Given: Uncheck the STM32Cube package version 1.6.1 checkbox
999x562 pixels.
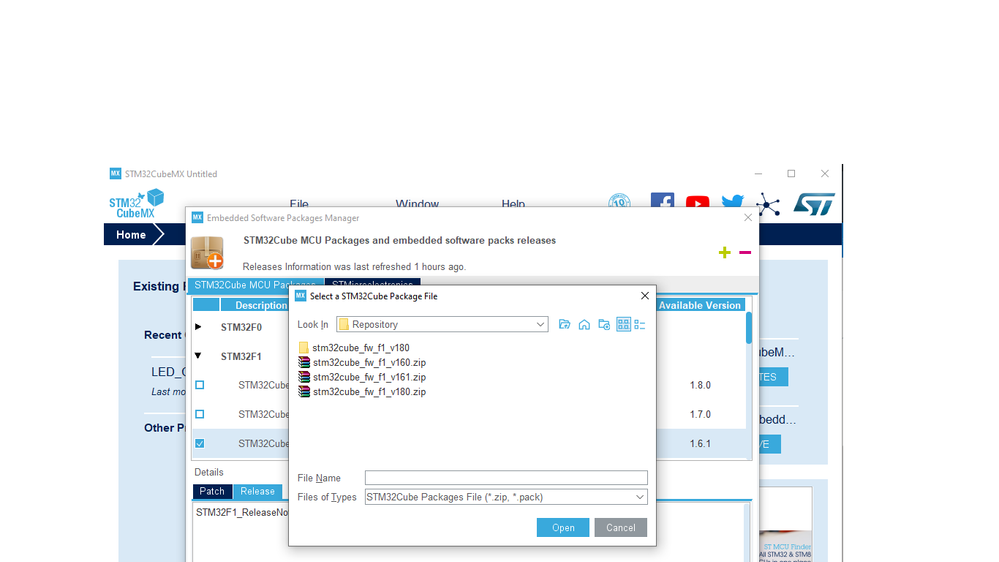Looking at the screenshot, I should [200, 443].
